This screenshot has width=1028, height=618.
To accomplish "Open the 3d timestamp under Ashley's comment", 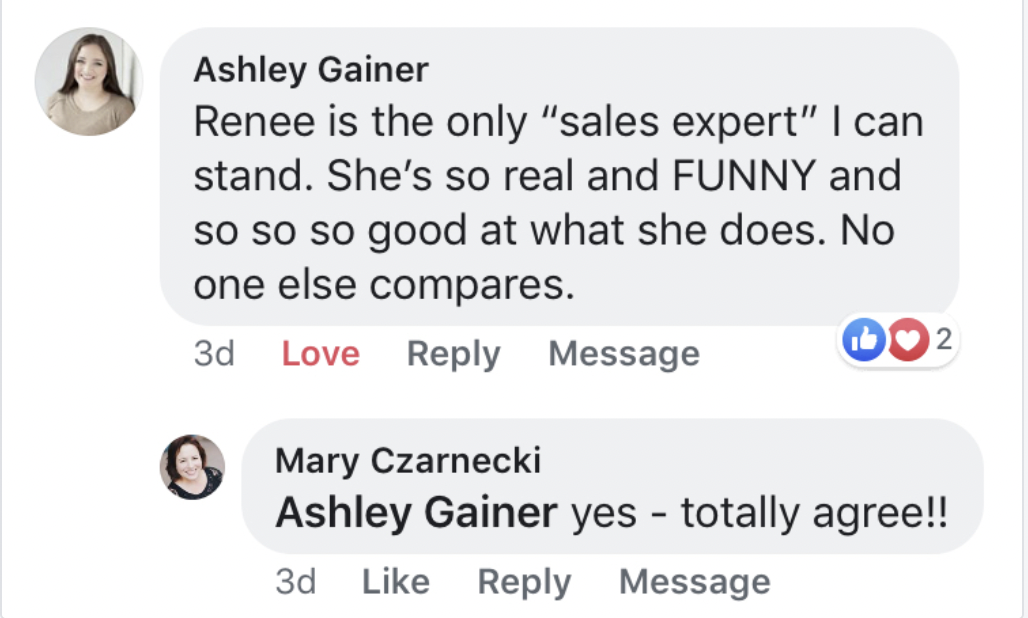I will tap(213, 354).
